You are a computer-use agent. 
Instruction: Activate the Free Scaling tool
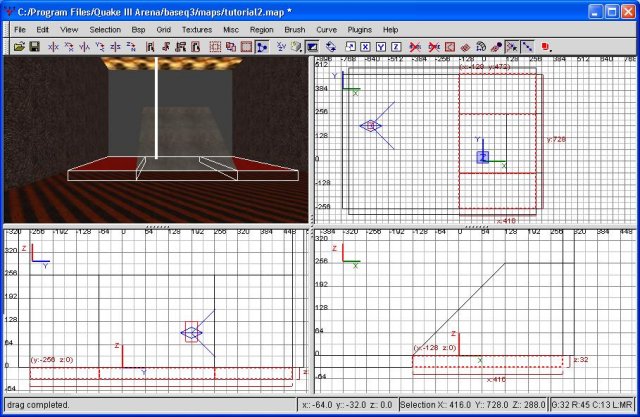(x=350, y=47)
